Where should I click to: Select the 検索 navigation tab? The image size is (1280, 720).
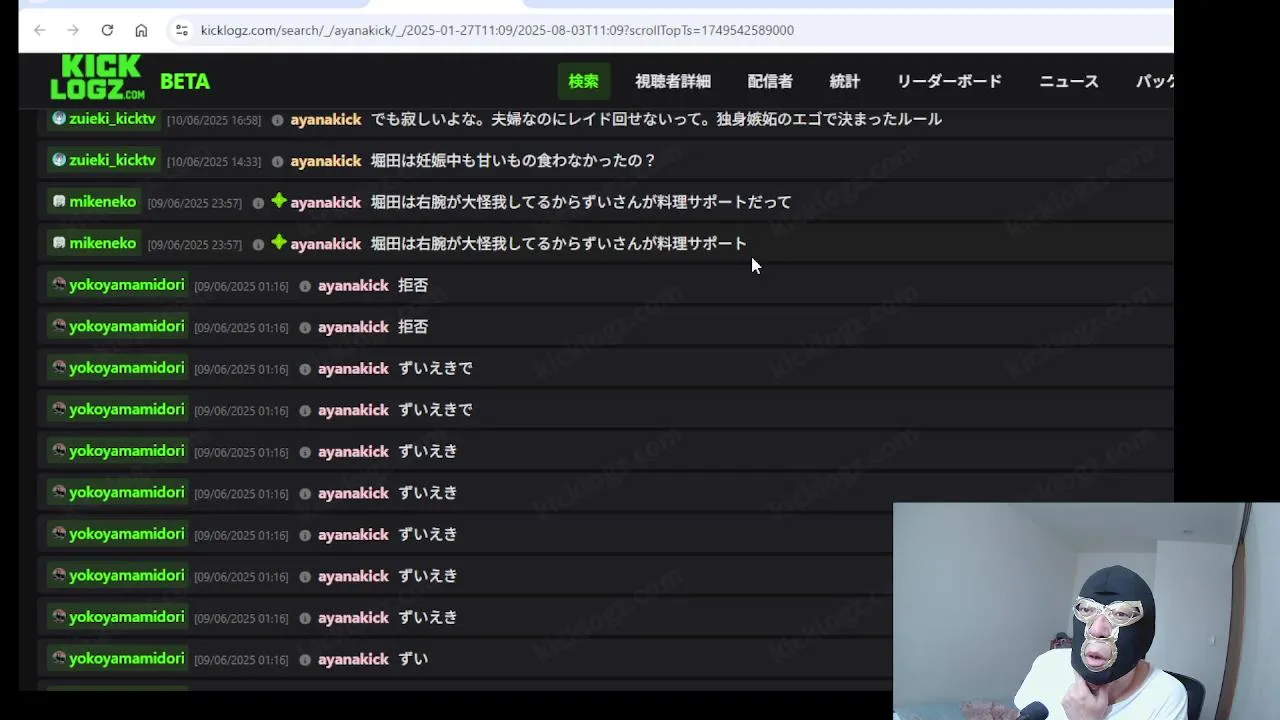point(583,81)
